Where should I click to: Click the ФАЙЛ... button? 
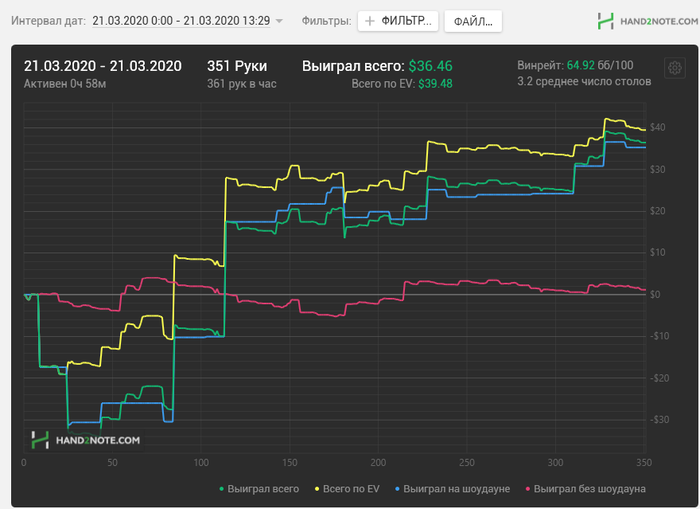473,21
